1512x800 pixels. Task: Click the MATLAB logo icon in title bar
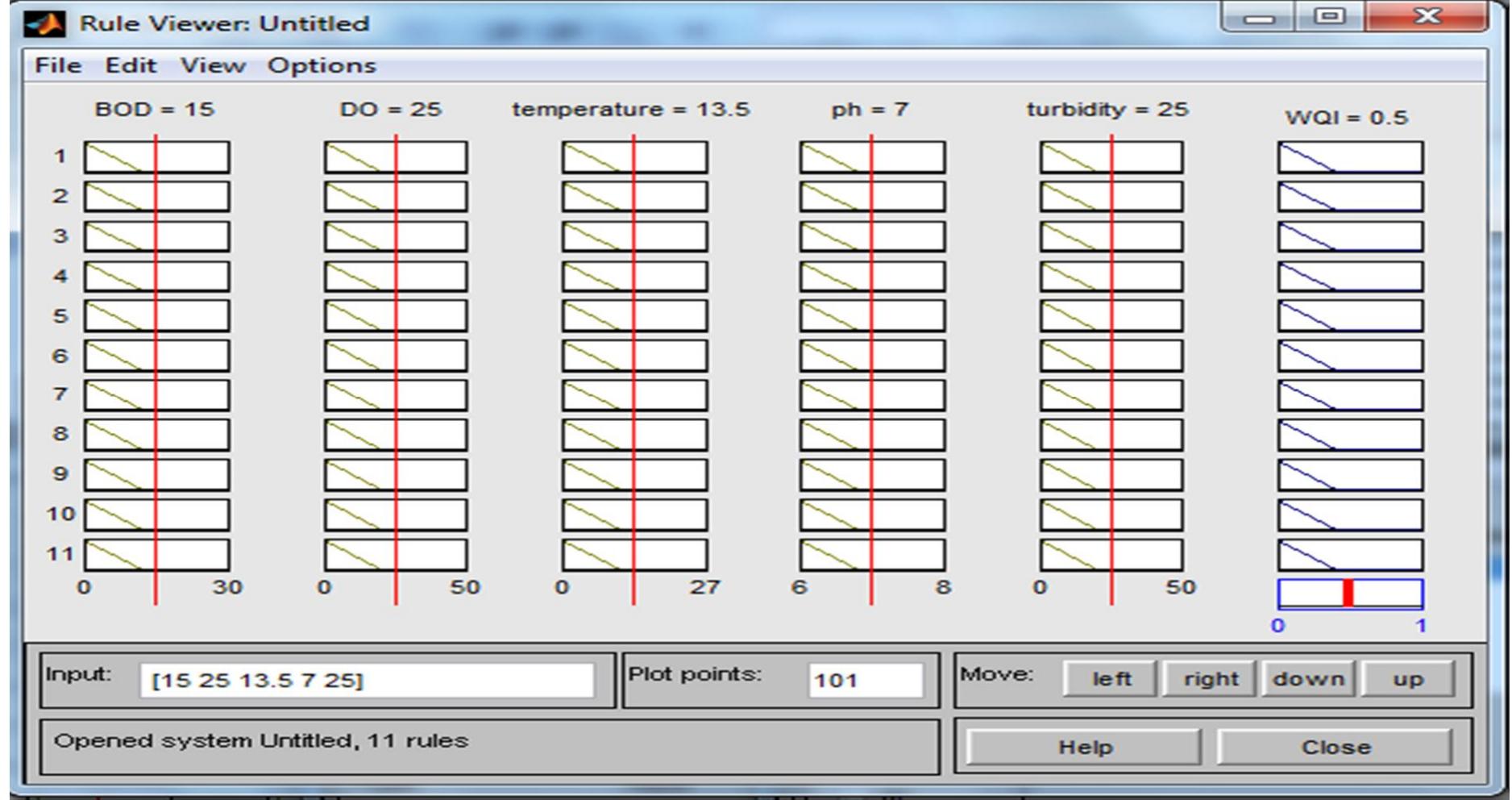pos(46,23)
